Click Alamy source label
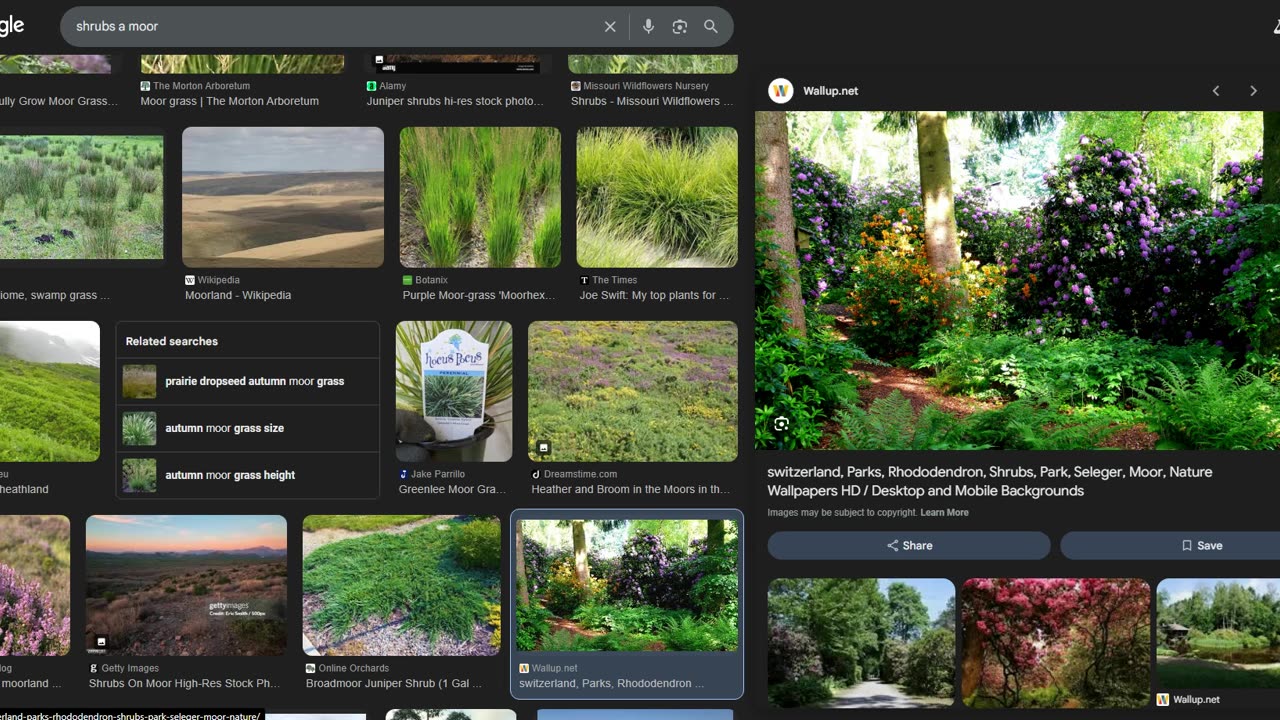 pos(392,86)
